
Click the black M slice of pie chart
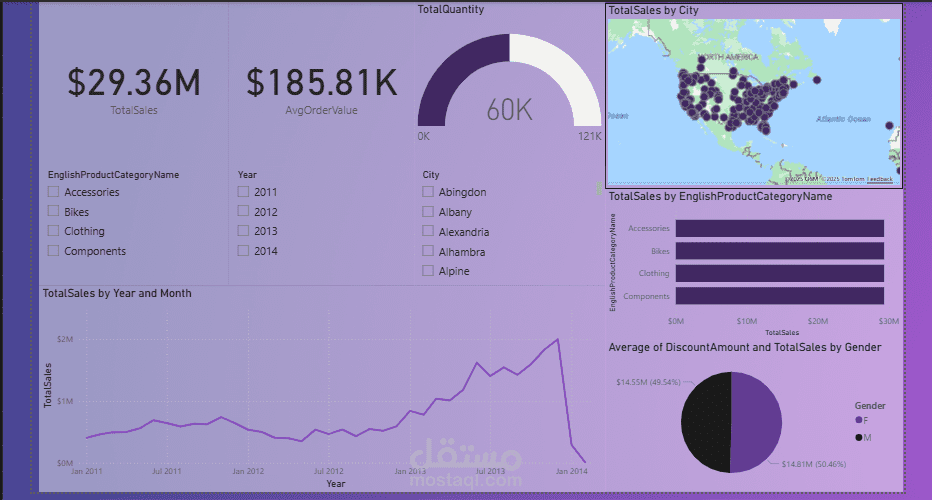click(x=706, y=422)
